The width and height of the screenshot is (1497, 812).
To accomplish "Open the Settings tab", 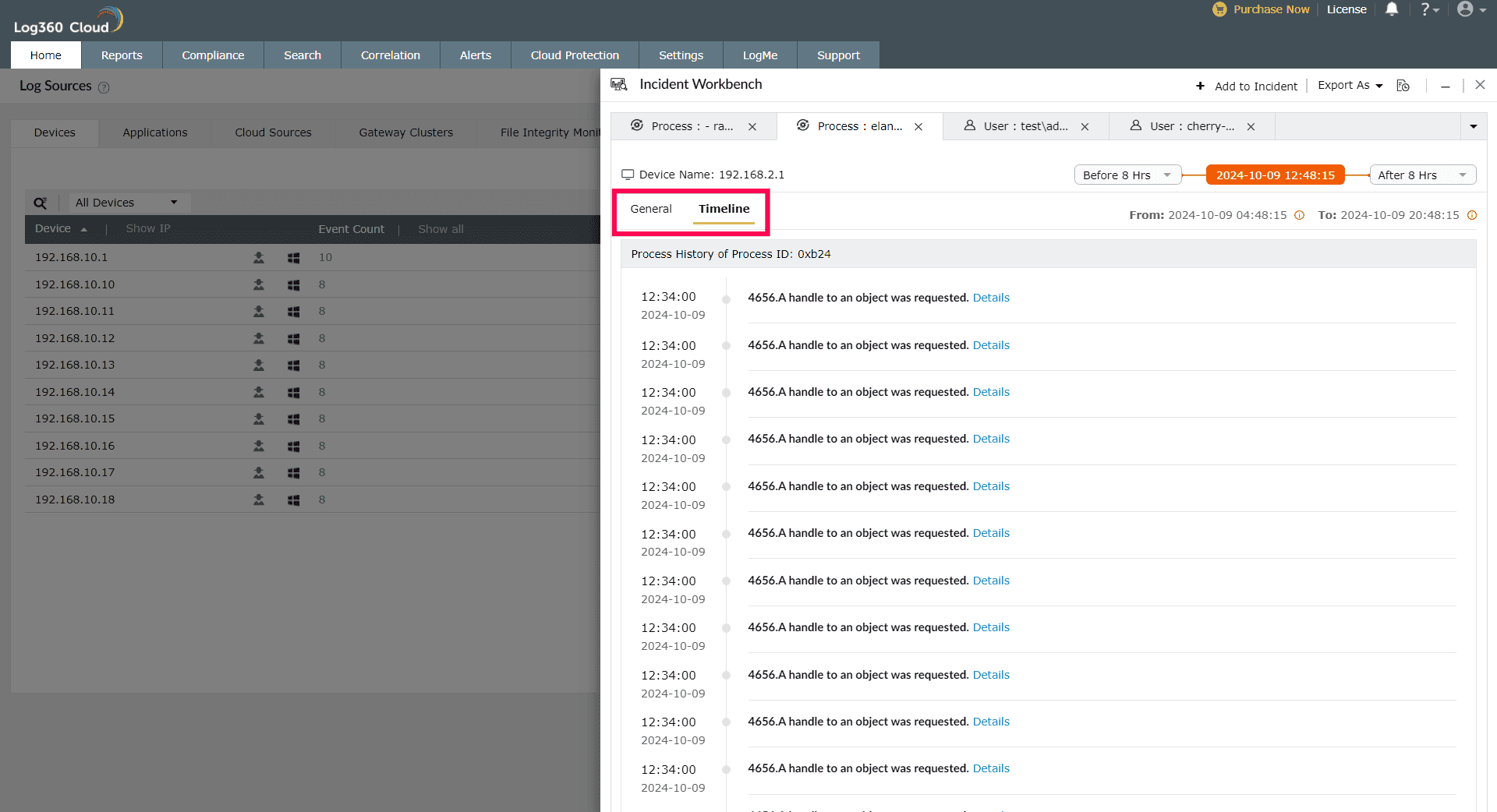I will 681,55.
